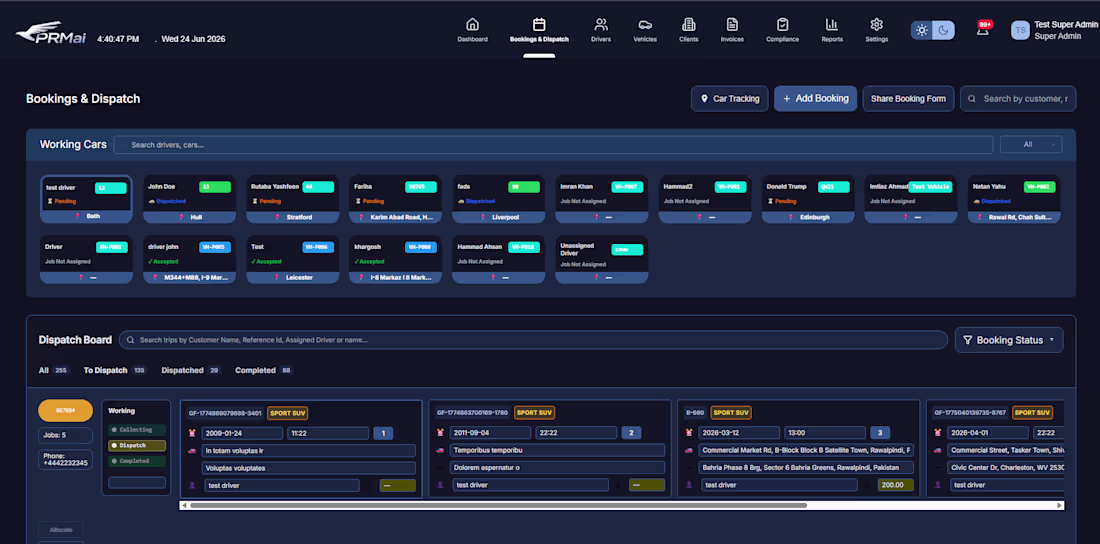Select the John Doe car card
Viewport: 1100px width, 544px height.
[189, 199]
